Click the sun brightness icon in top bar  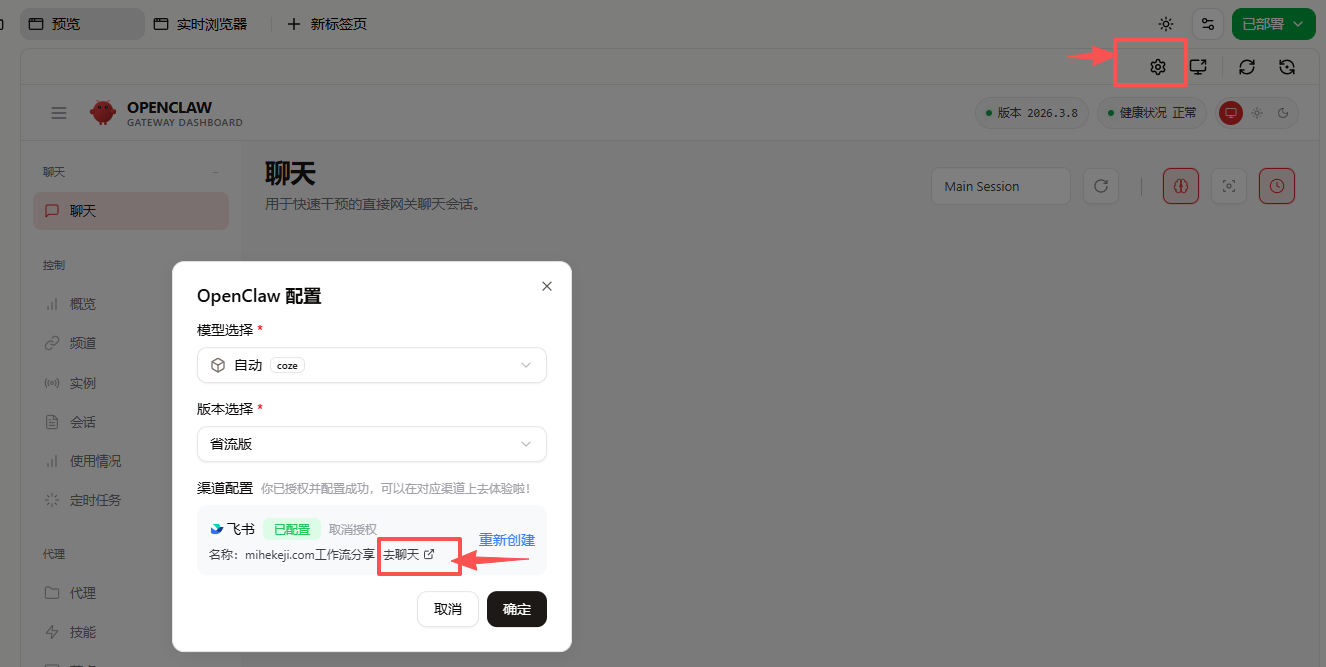pos(1166,24)
